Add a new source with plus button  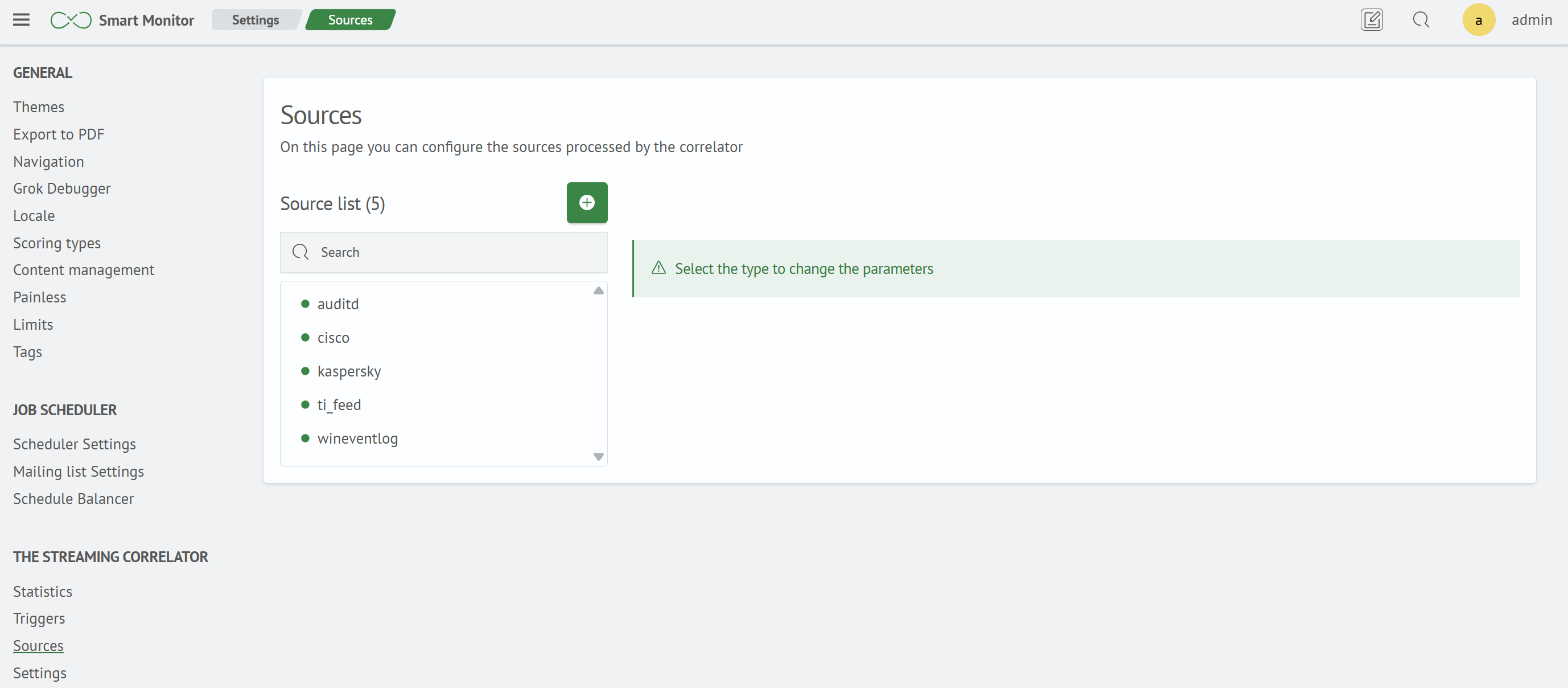click(x=587, y=203)
